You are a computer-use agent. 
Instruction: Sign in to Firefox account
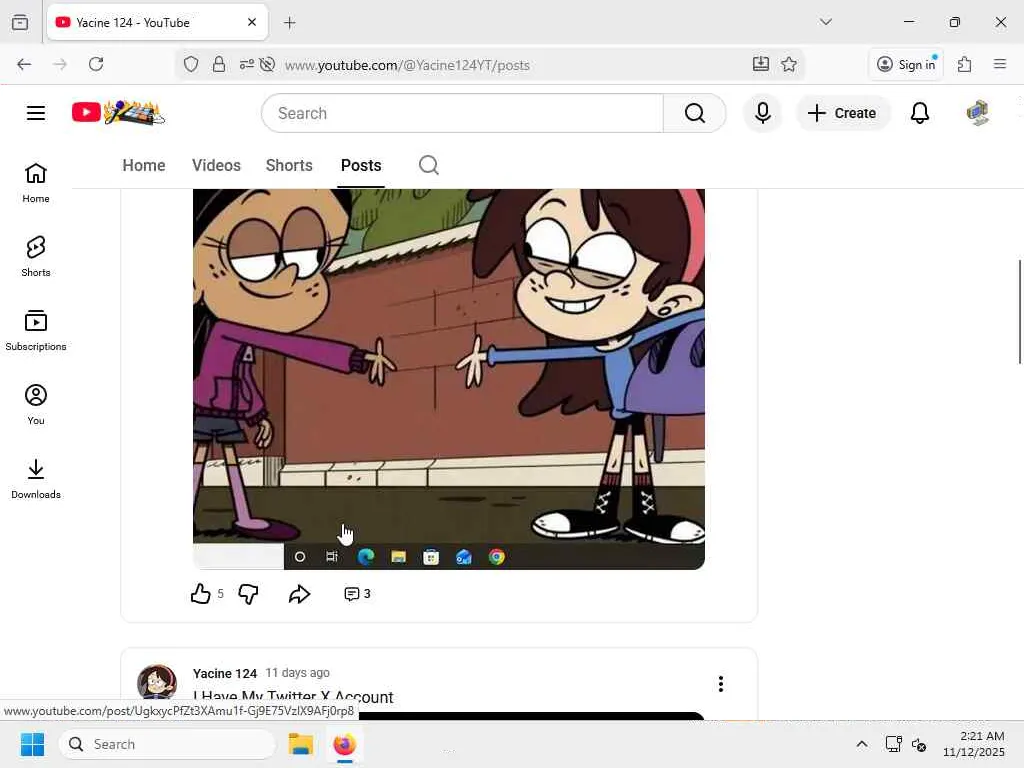906,64
